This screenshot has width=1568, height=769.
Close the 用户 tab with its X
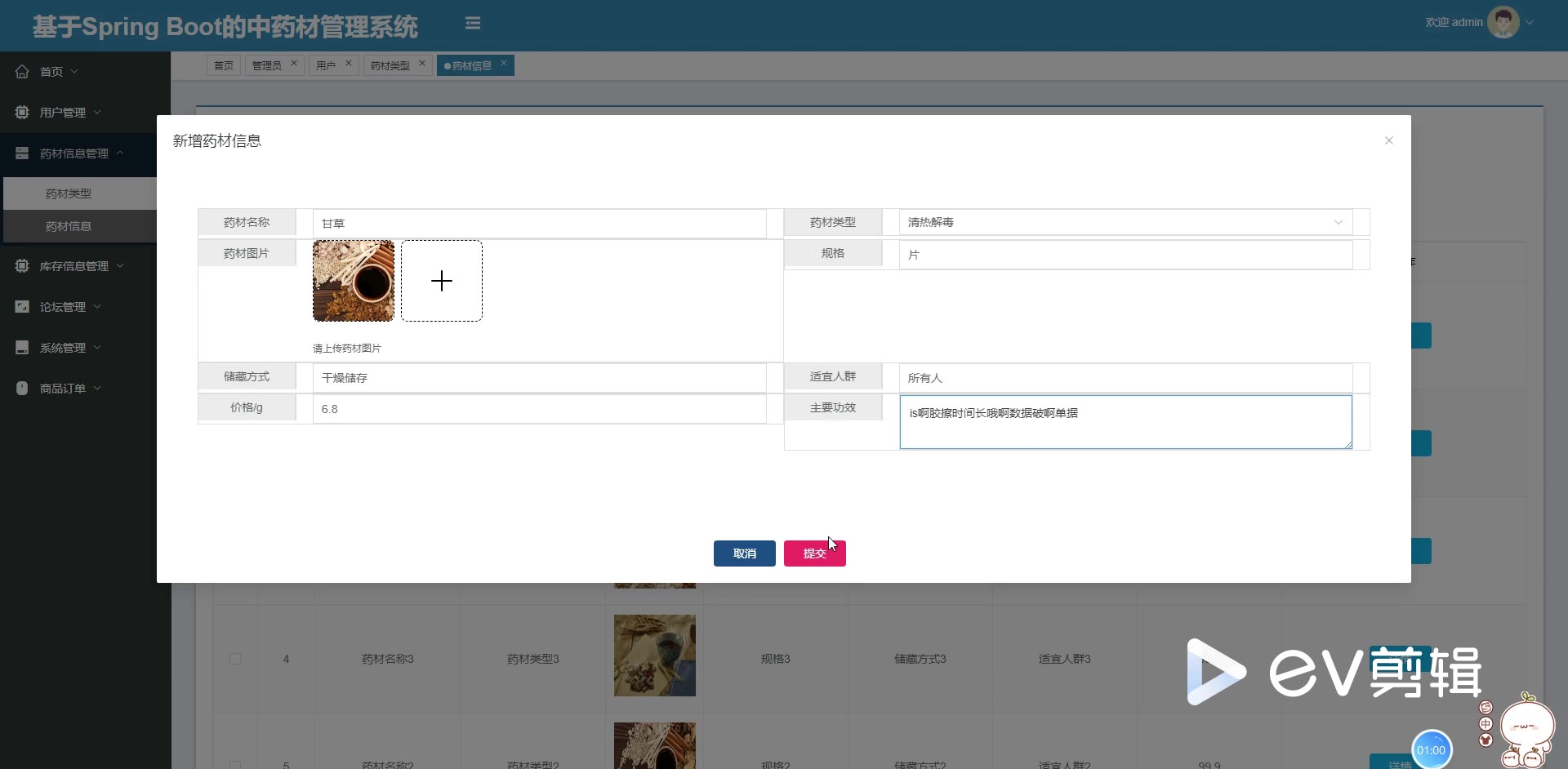[349, 63]
